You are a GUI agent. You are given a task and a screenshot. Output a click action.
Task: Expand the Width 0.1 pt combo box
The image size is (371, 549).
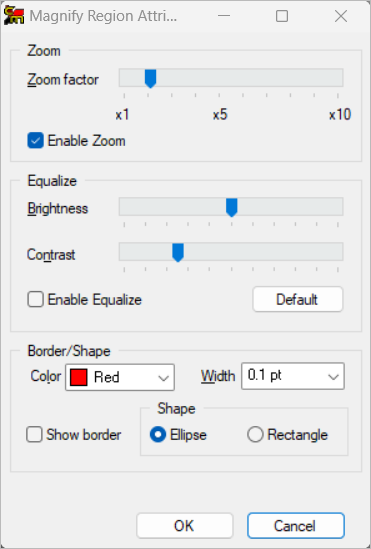click(x=293, y=376)
